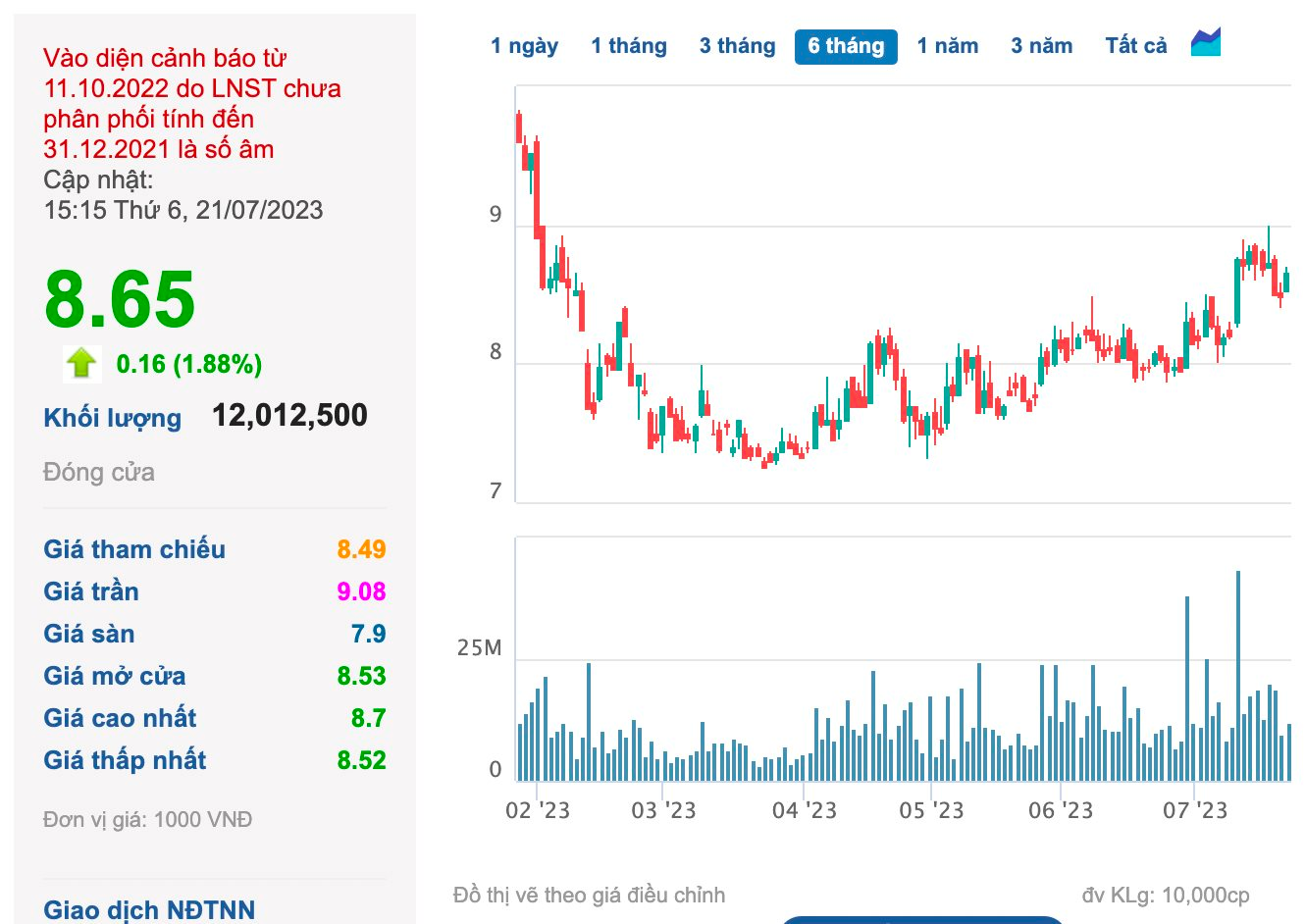Screen dimensions: 1305x924
Task: Click the change value 0.16 (1.88%)
Action: (x=189, y=364)
